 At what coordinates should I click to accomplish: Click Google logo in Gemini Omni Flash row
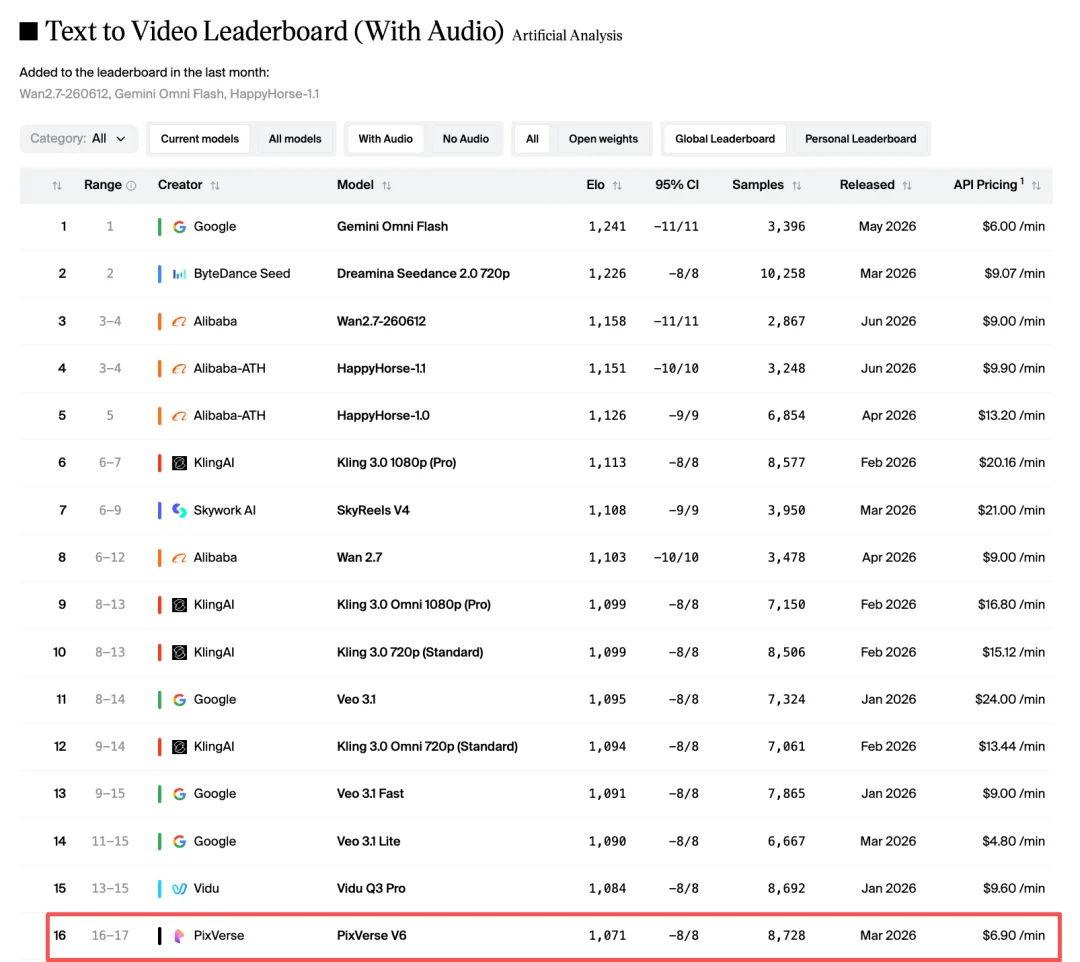coord(179,227)
